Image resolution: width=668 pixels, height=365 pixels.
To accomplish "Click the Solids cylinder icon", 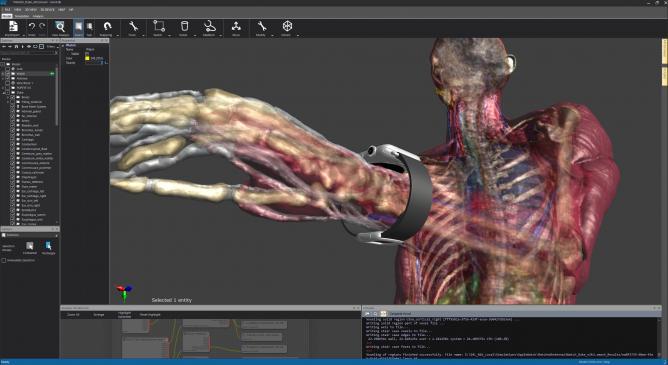I will click(184, 26).
